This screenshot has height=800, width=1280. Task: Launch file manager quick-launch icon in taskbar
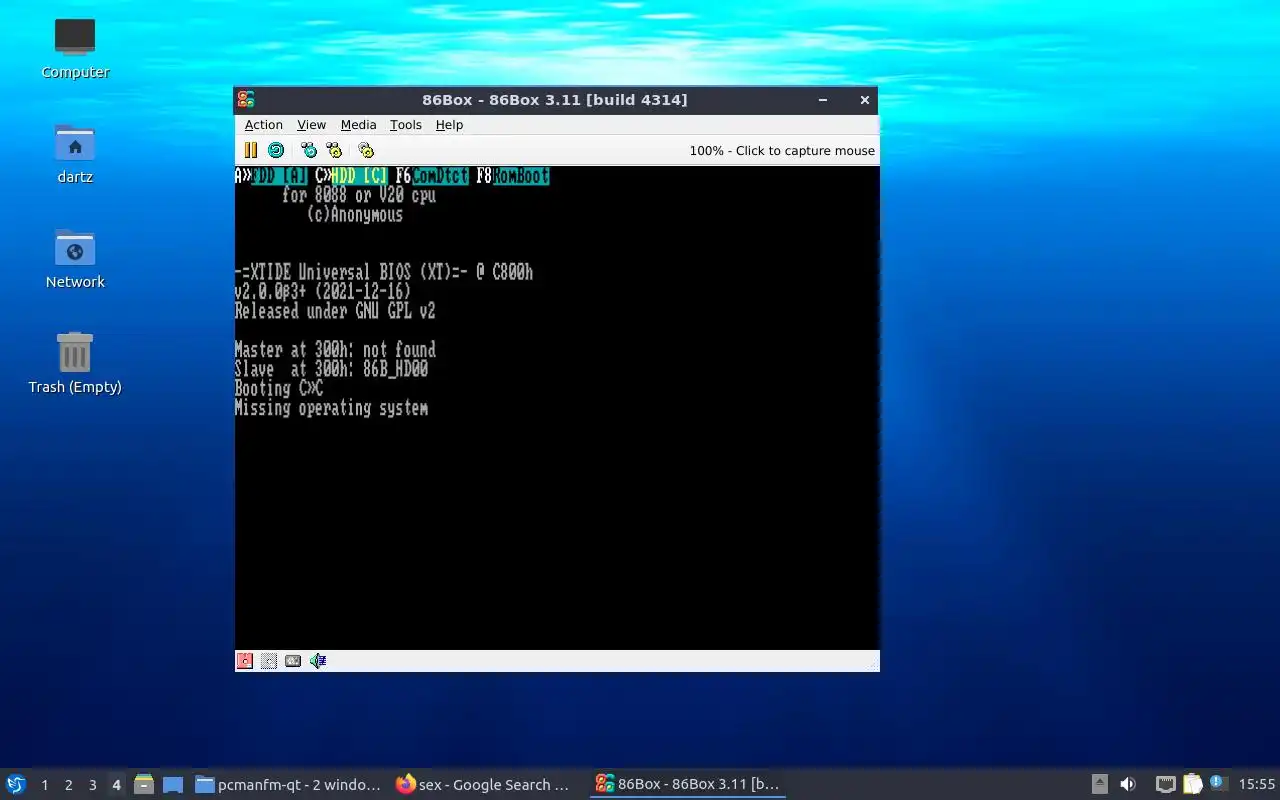coord(144,785)
